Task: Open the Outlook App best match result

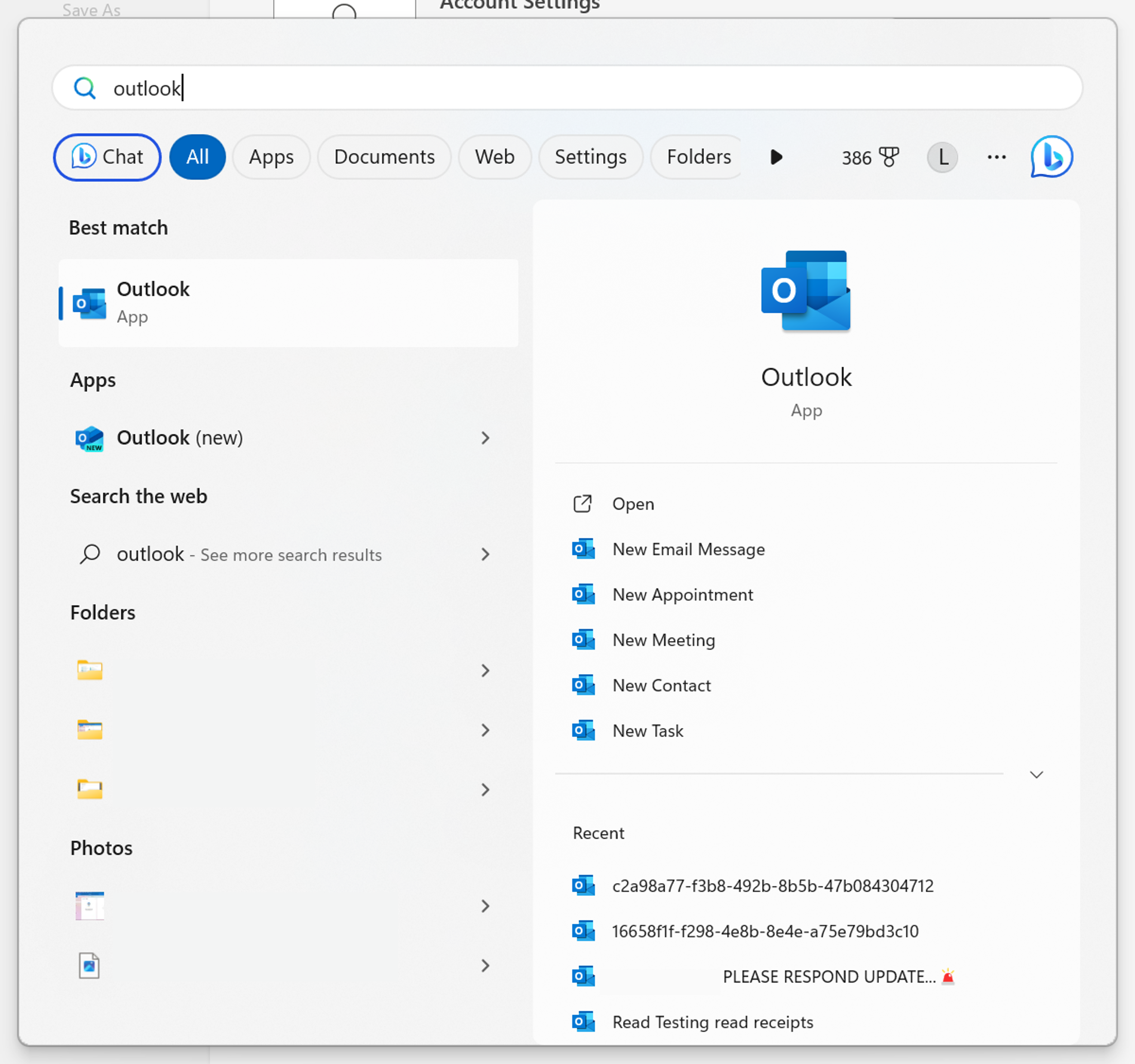Action: [x=288, y=303]
